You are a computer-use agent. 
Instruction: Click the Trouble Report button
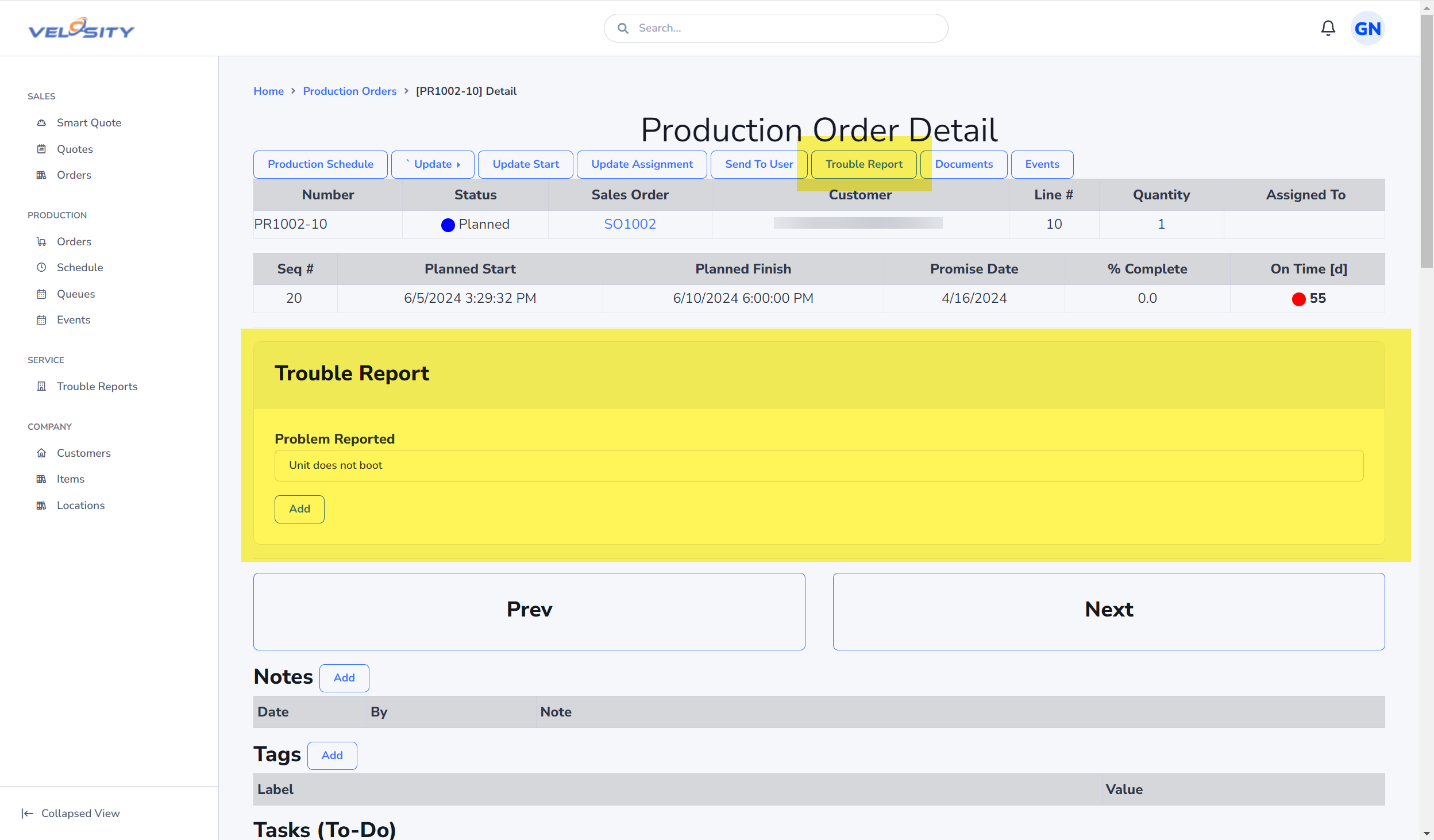tap(864, 165)
